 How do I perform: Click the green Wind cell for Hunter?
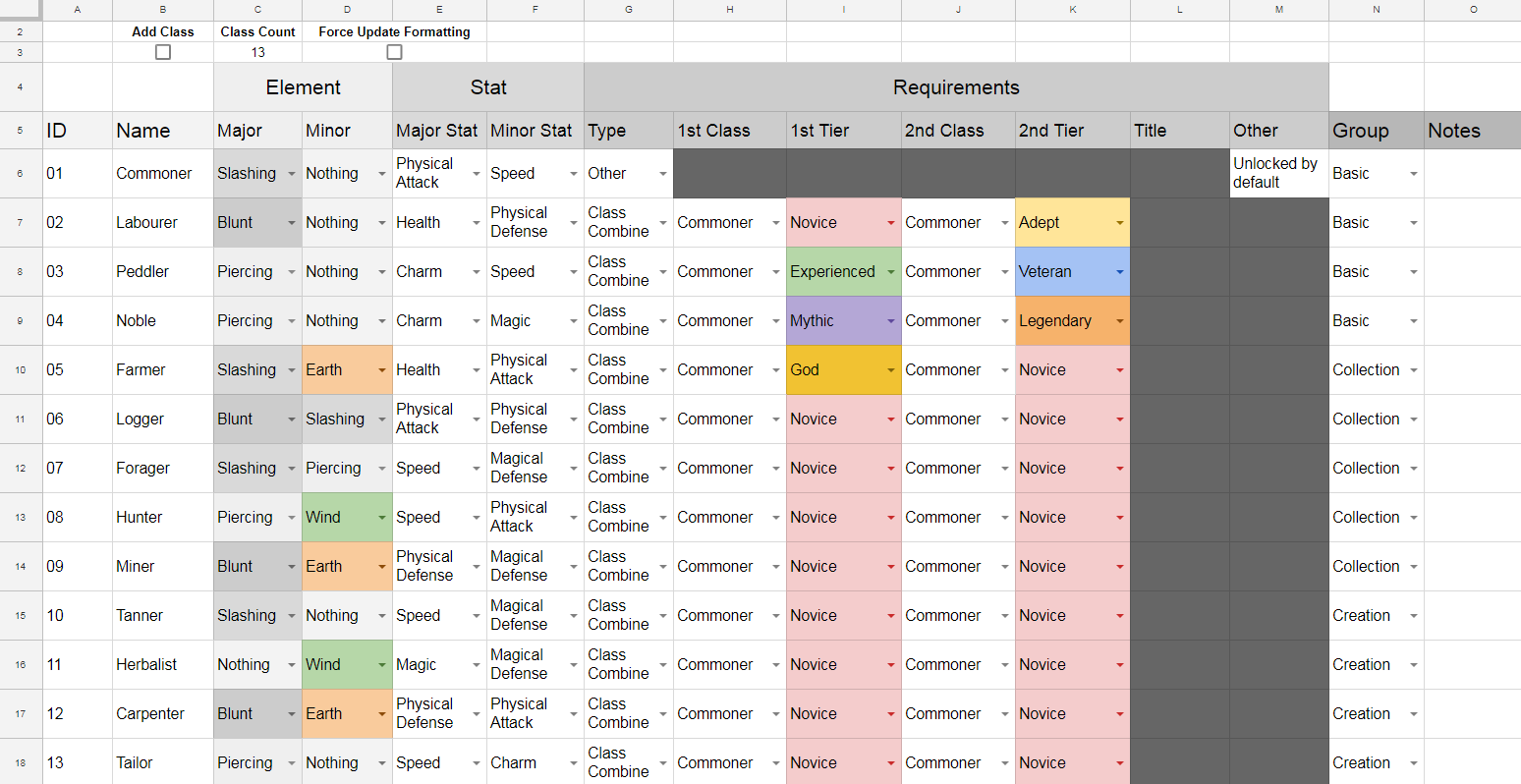[339, 518]
